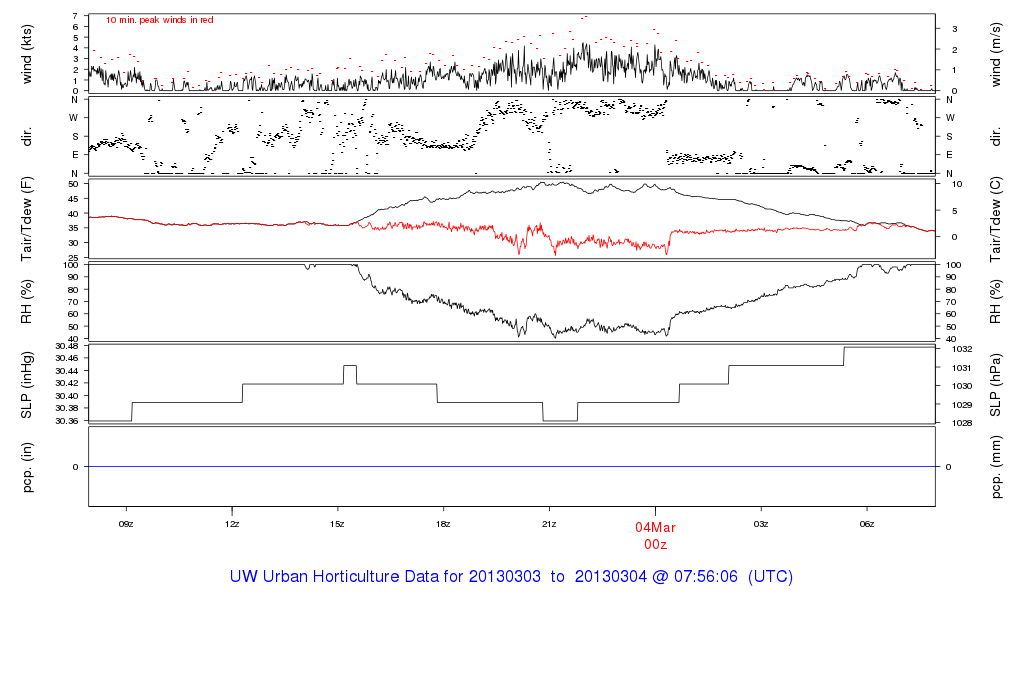Click the "07:56:06" timestamp in the title
Image resolution: width=1024 pixels, height=700 pixels.
[706, 577]
